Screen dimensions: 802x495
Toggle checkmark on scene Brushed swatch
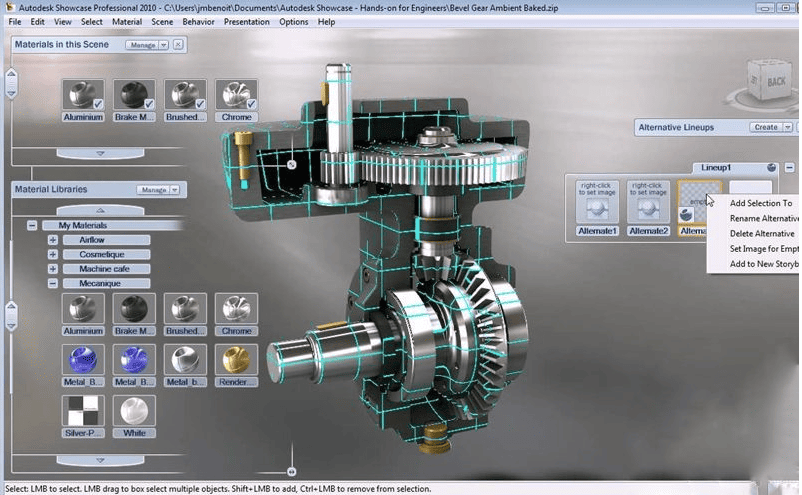(200, 104)
